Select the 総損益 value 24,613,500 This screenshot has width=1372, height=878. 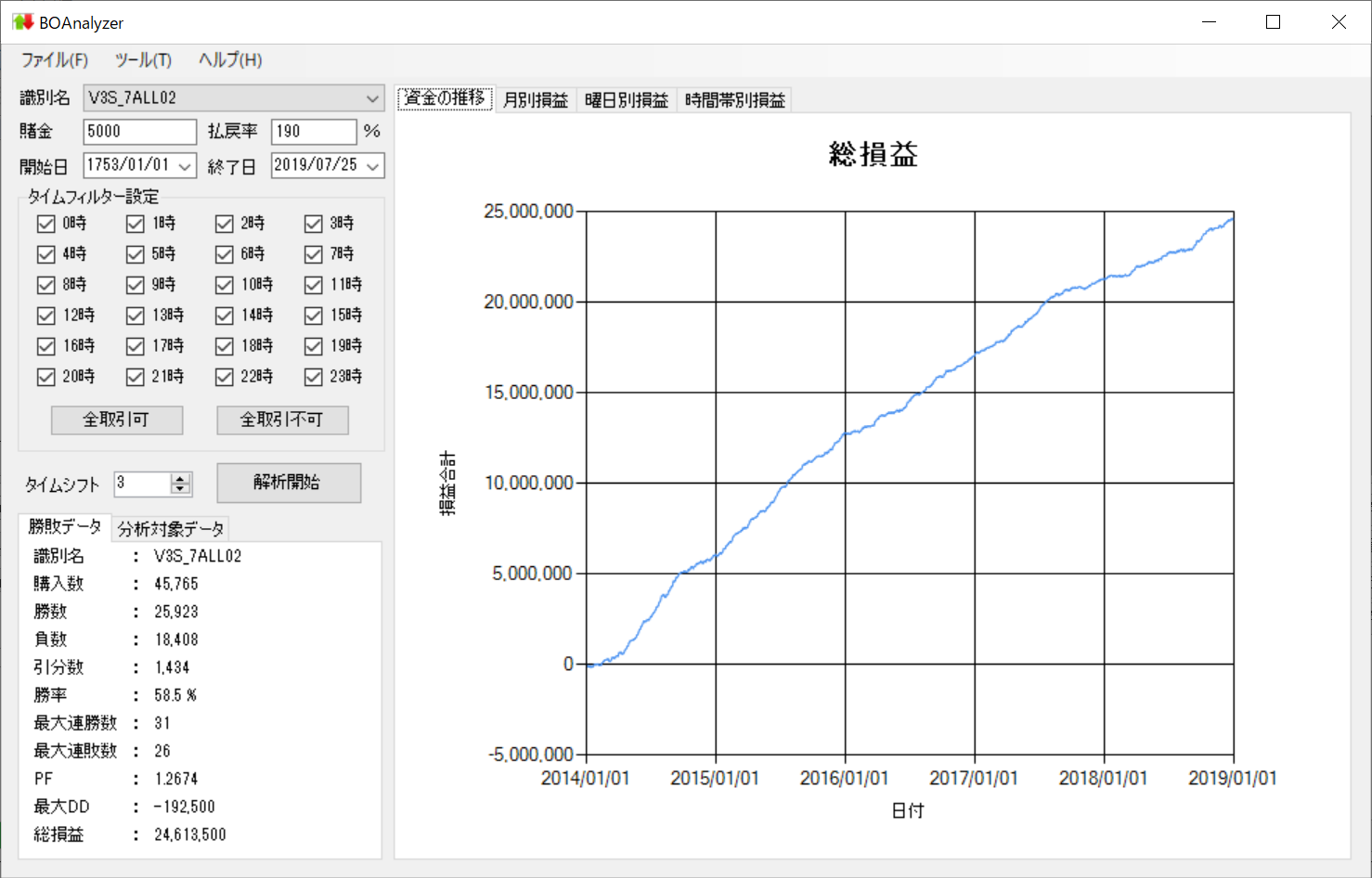[x=190, y=834]
